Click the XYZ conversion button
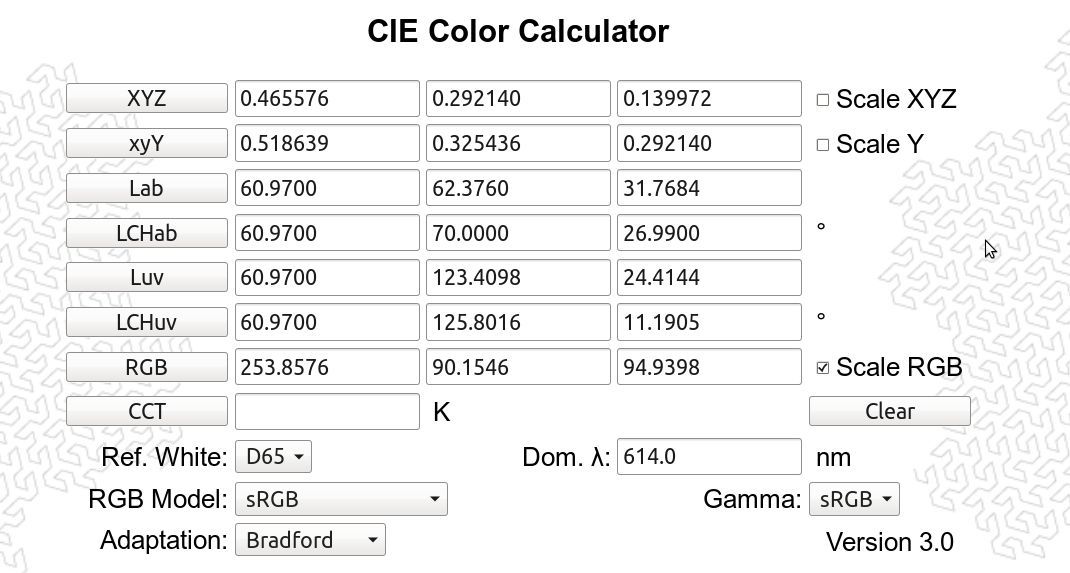1070x573 pixels. (x=147, y=98)
